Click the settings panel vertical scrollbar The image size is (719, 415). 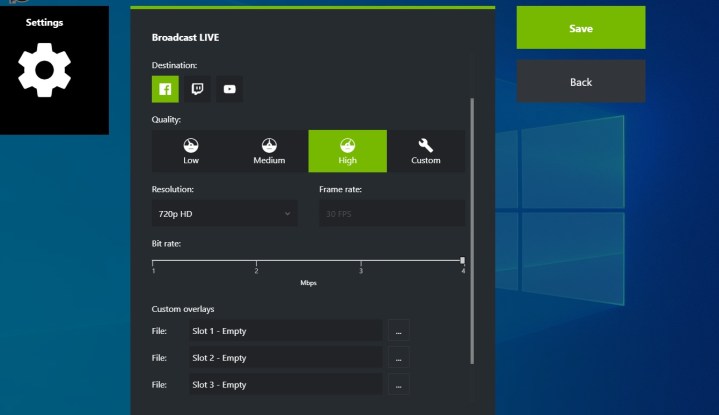(473, 230)
